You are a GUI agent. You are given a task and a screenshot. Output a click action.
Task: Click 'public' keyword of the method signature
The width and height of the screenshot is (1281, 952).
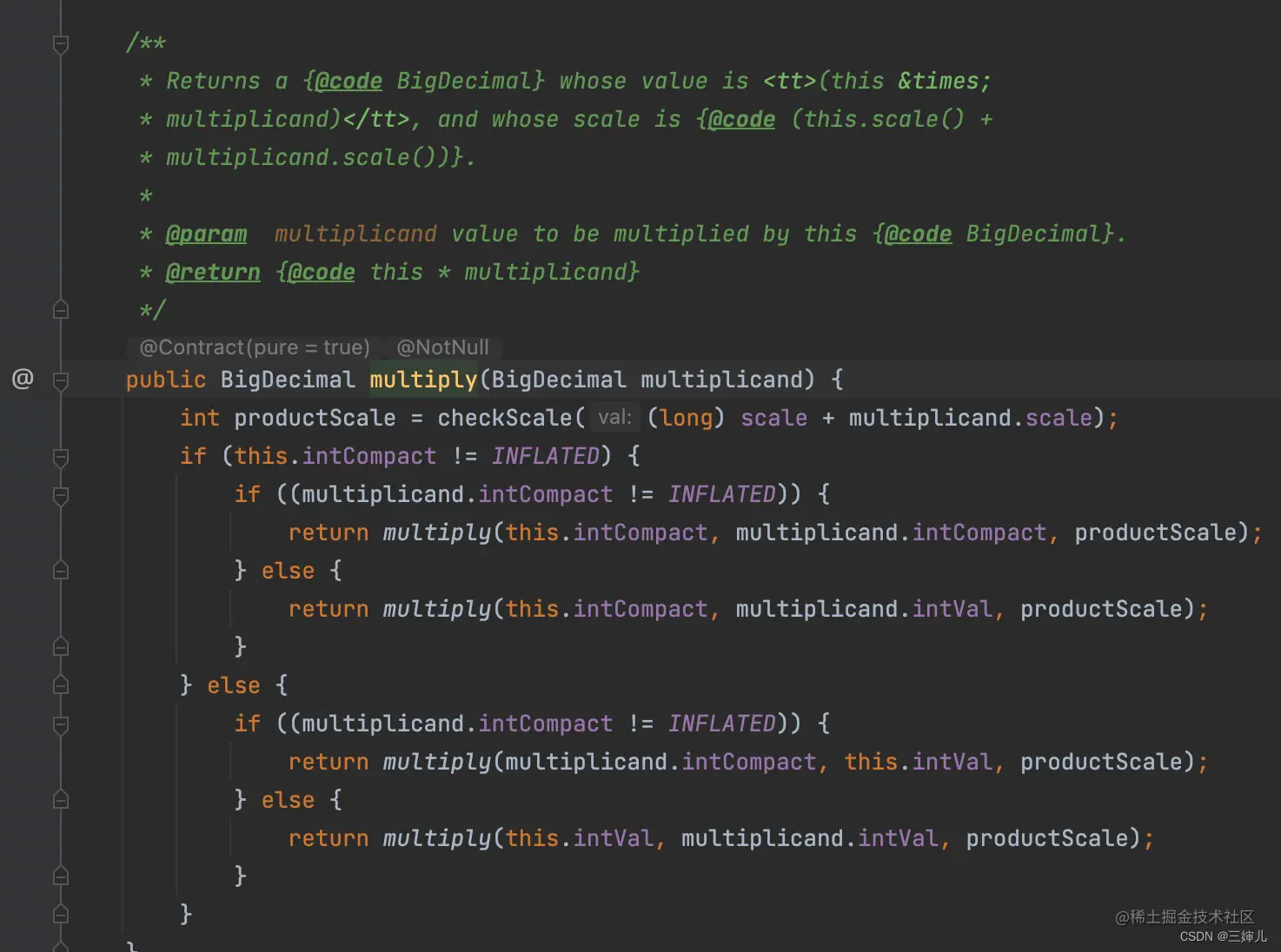(x=166, y=380)
